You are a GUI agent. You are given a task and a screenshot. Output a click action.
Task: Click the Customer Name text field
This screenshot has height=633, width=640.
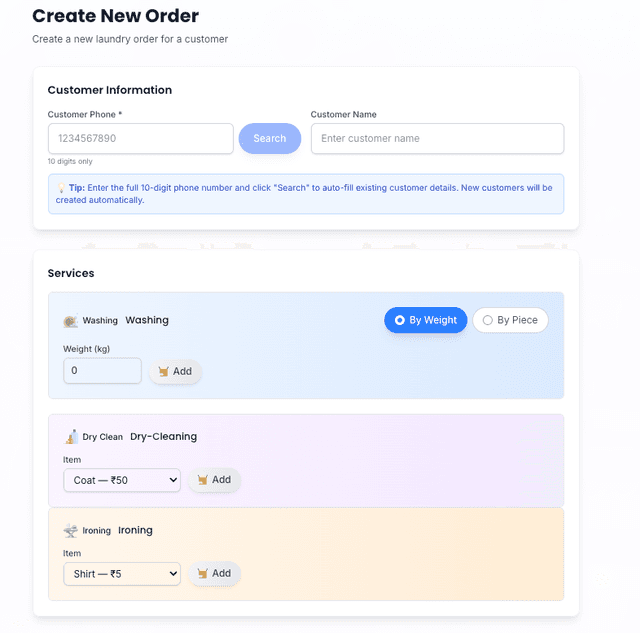pos(437,139)
